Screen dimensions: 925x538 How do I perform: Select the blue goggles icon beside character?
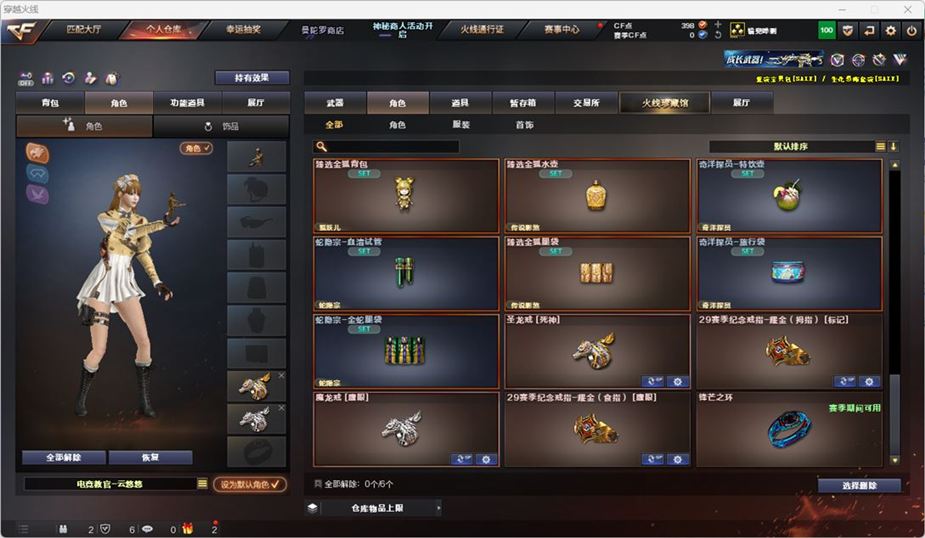(37, 174)
